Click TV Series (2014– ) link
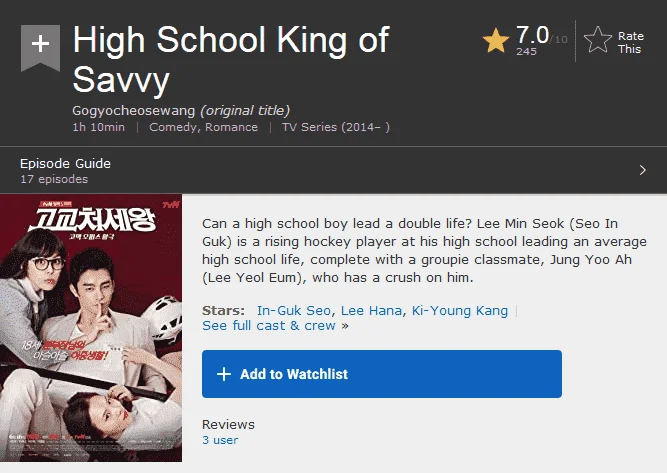 pyautogui.click(x=336, y=127)
